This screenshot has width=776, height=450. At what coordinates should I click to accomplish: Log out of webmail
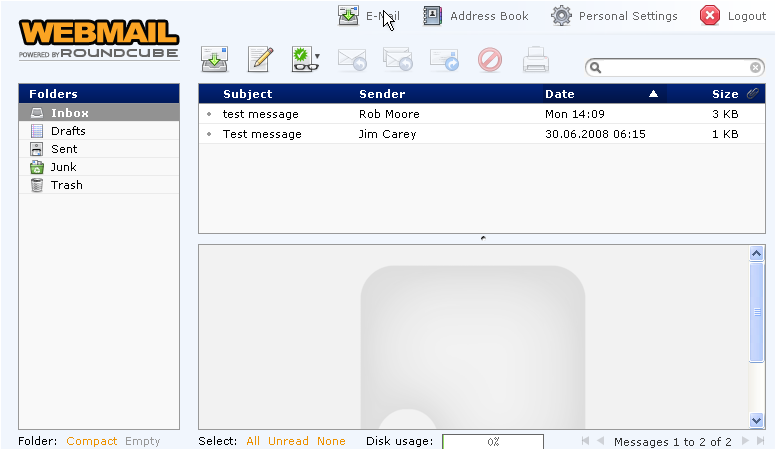click(733, 16)
